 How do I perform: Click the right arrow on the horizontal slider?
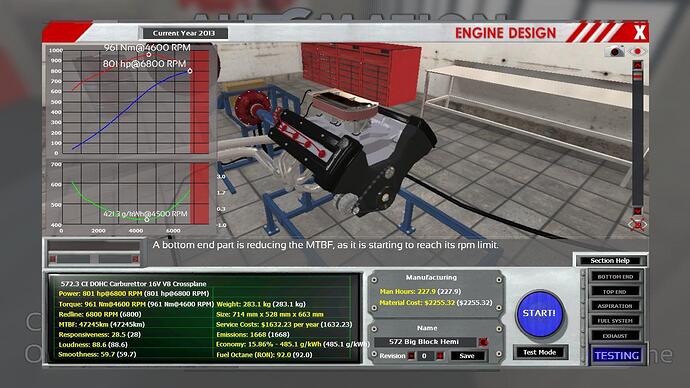click(136, 259)
